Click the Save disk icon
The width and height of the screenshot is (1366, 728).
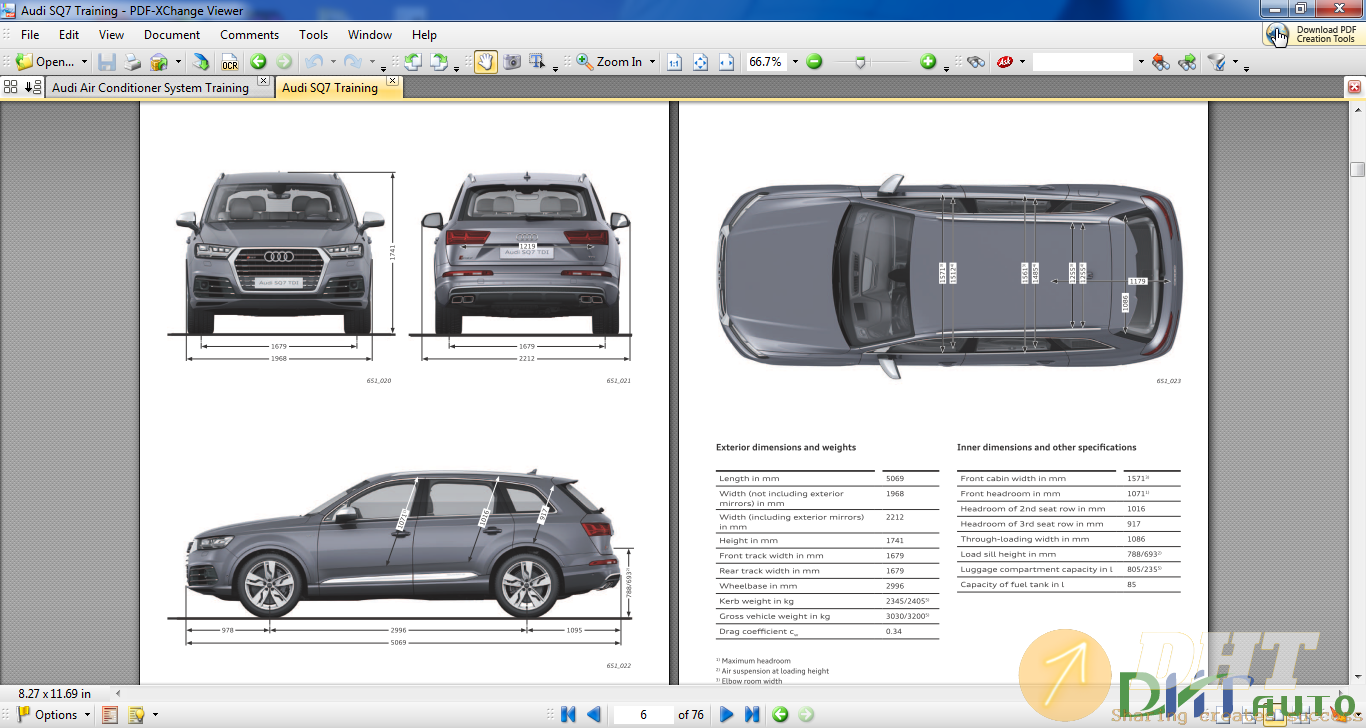coord(107,62)
